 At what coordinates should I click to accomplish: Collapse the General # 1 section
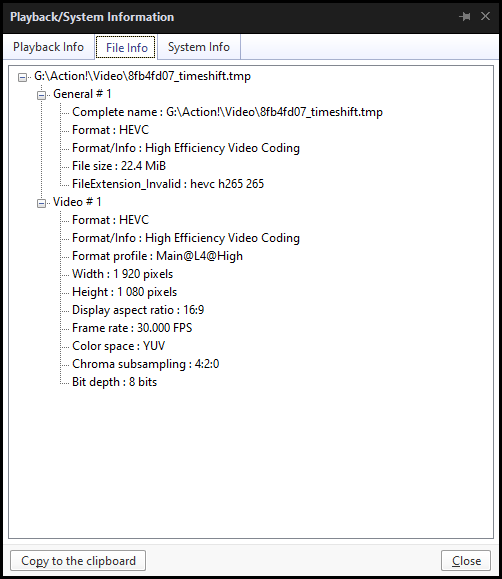(41, 95)
